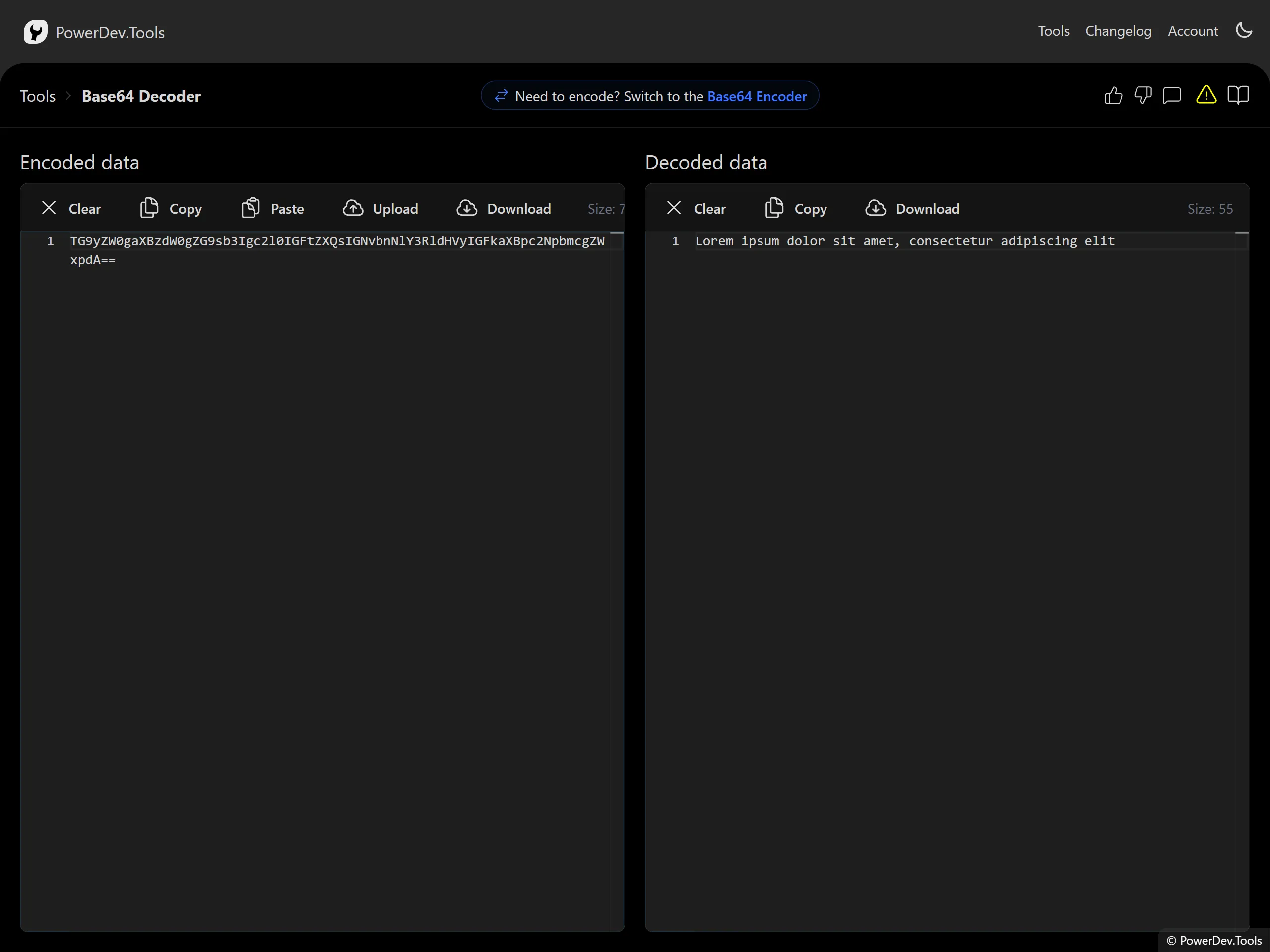Select the Base64 Decoder breadcrumb title
The height and width of the screenshot is (952, 1270).
(x=141, y=96)
